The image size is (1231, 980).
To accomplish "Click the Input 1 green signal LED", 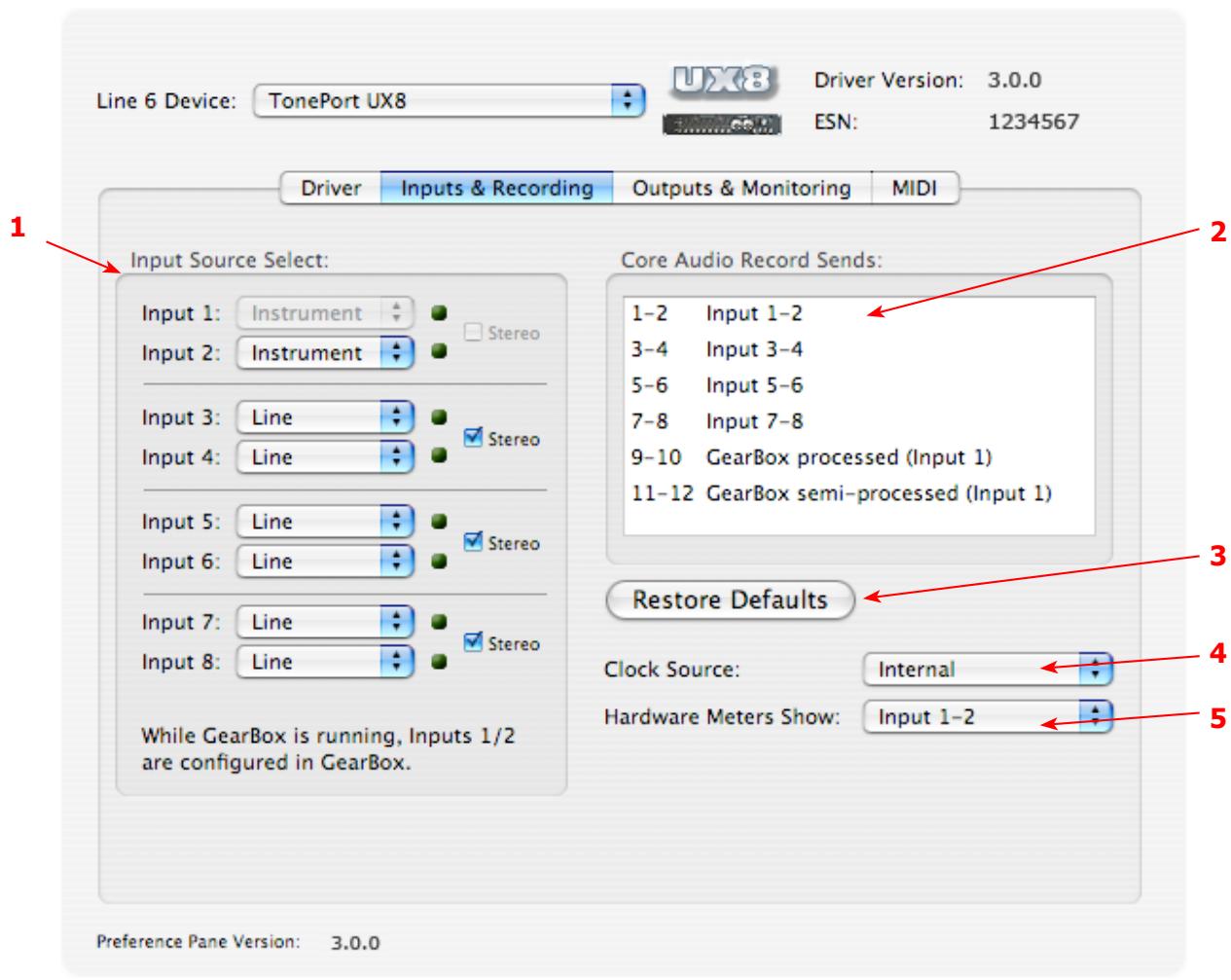I will point(438,313).
